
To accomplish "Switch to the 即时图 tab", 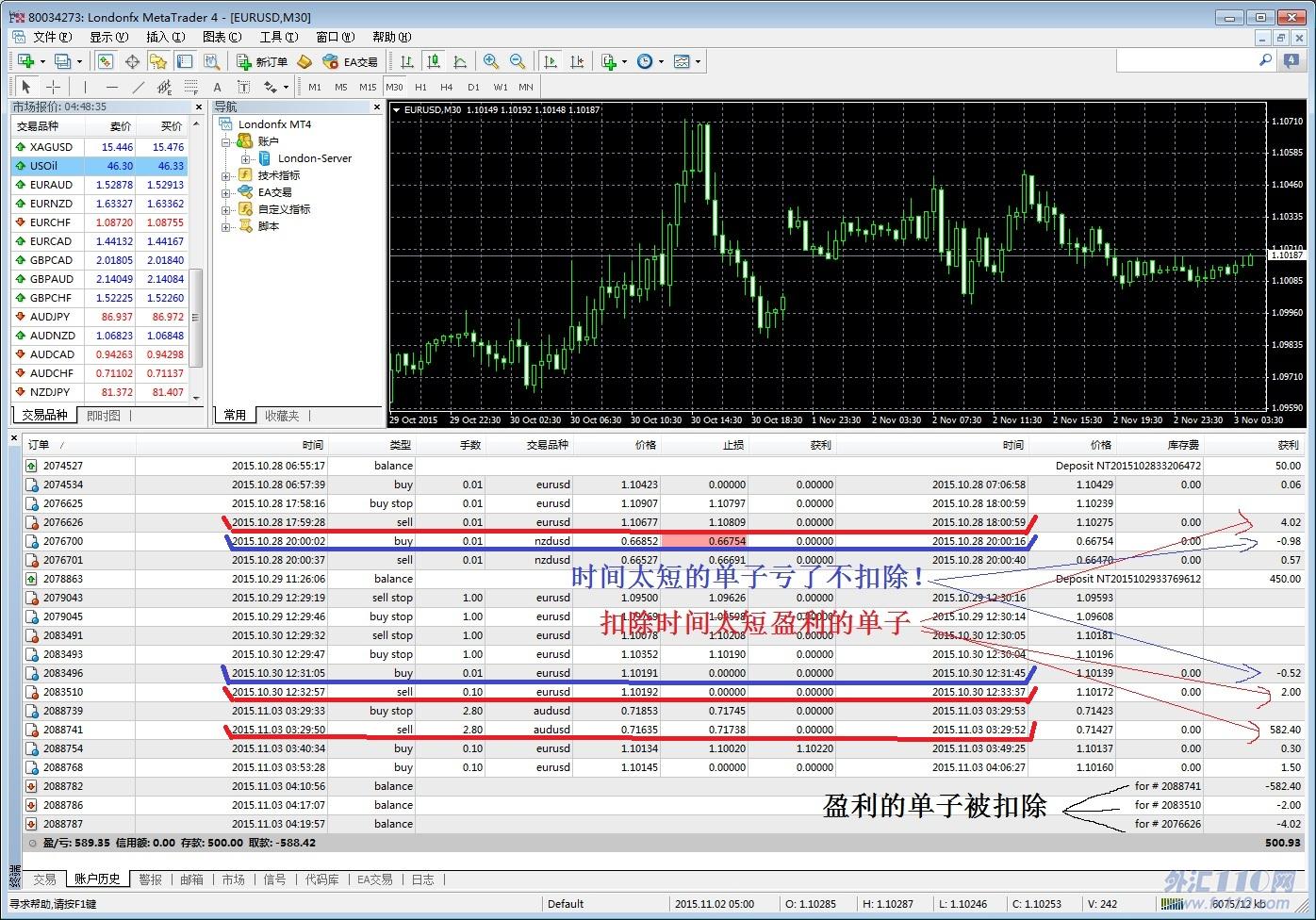I will pos(104,416).
